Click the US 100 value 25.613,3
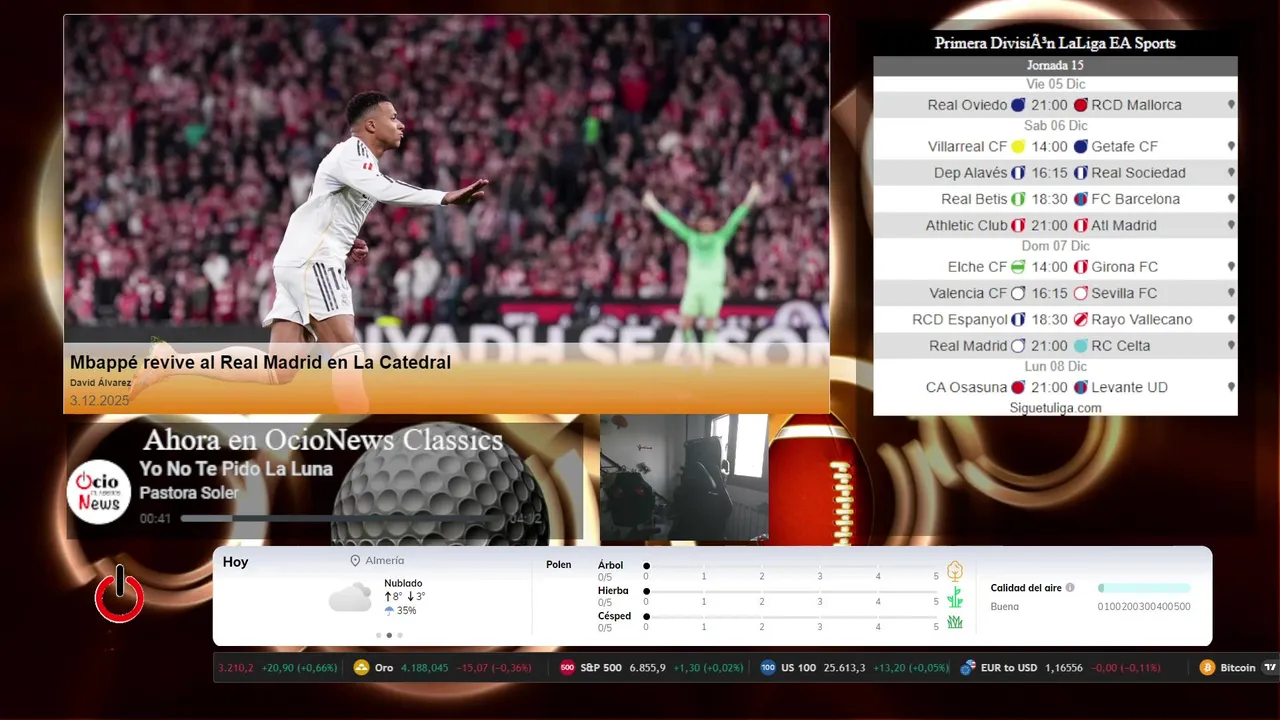Viewport: 1280px width, 720px height. (844, 668)
